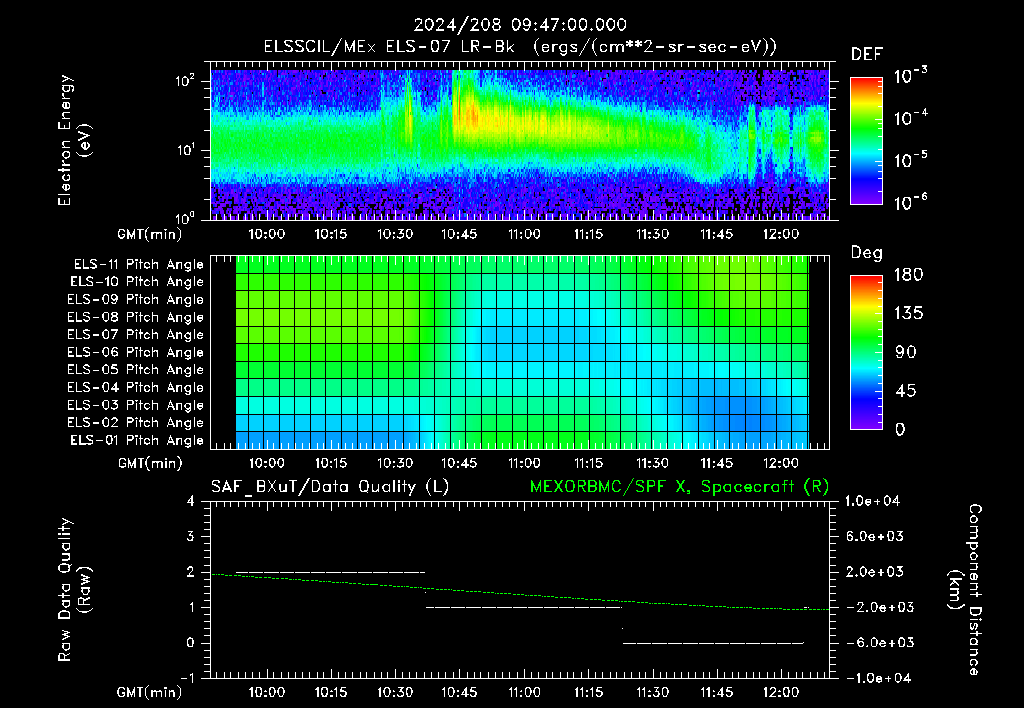Image resolution: width=1024 pixels, height=708 pixels.
Task: Click the data quality line at level 0
Action: point(713,643)
